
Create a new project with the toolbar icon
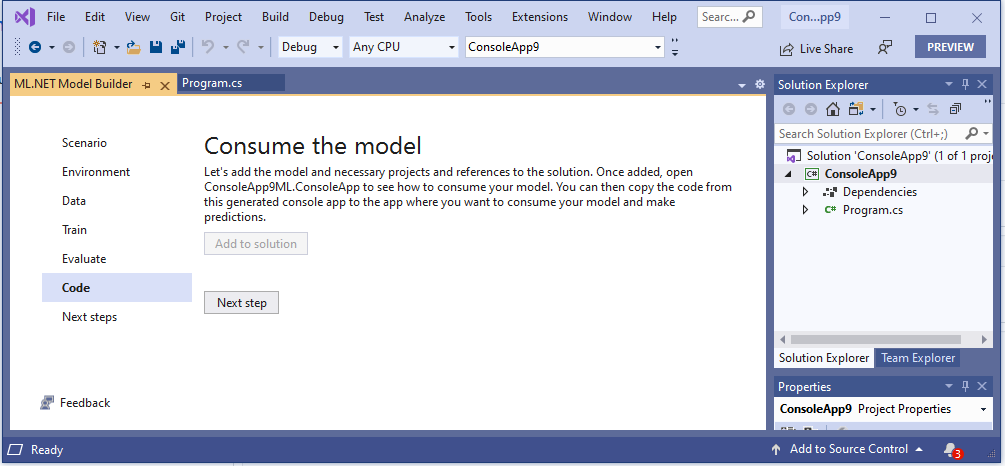99,47
